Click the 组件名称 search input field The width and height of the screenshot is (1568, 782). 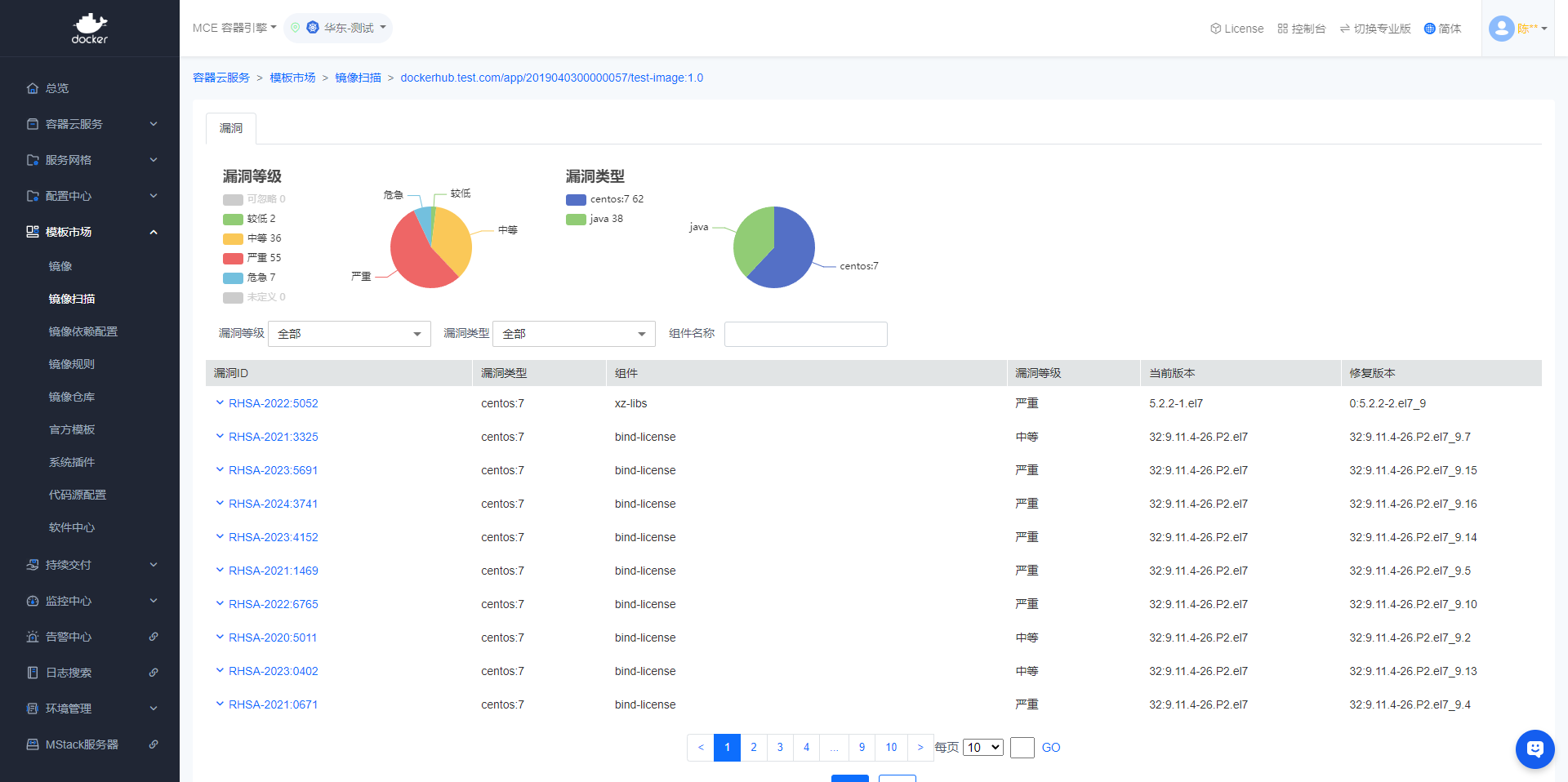pyautogui.click(x=805, y=334)
